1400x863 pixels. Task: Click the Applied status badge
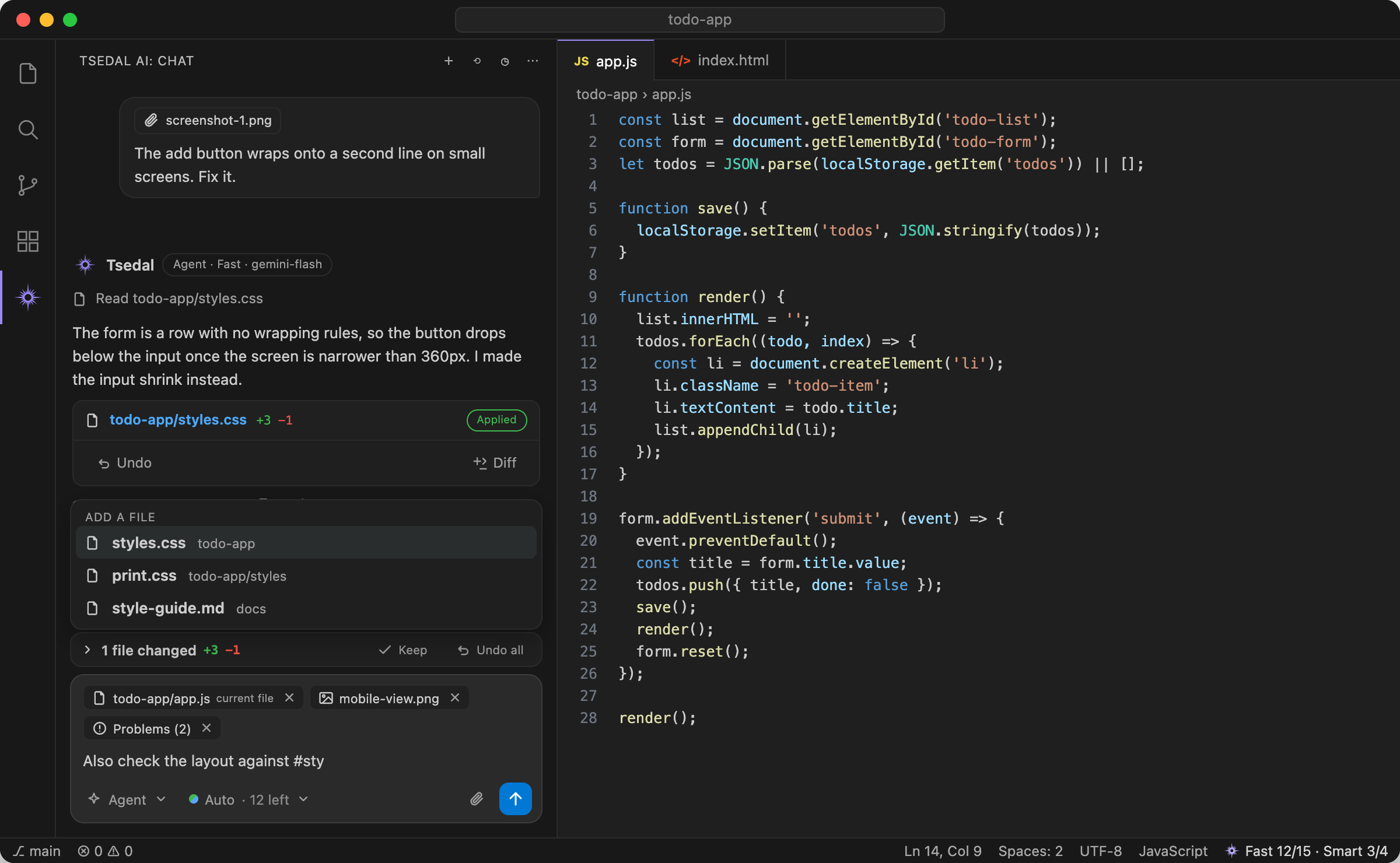496,420
